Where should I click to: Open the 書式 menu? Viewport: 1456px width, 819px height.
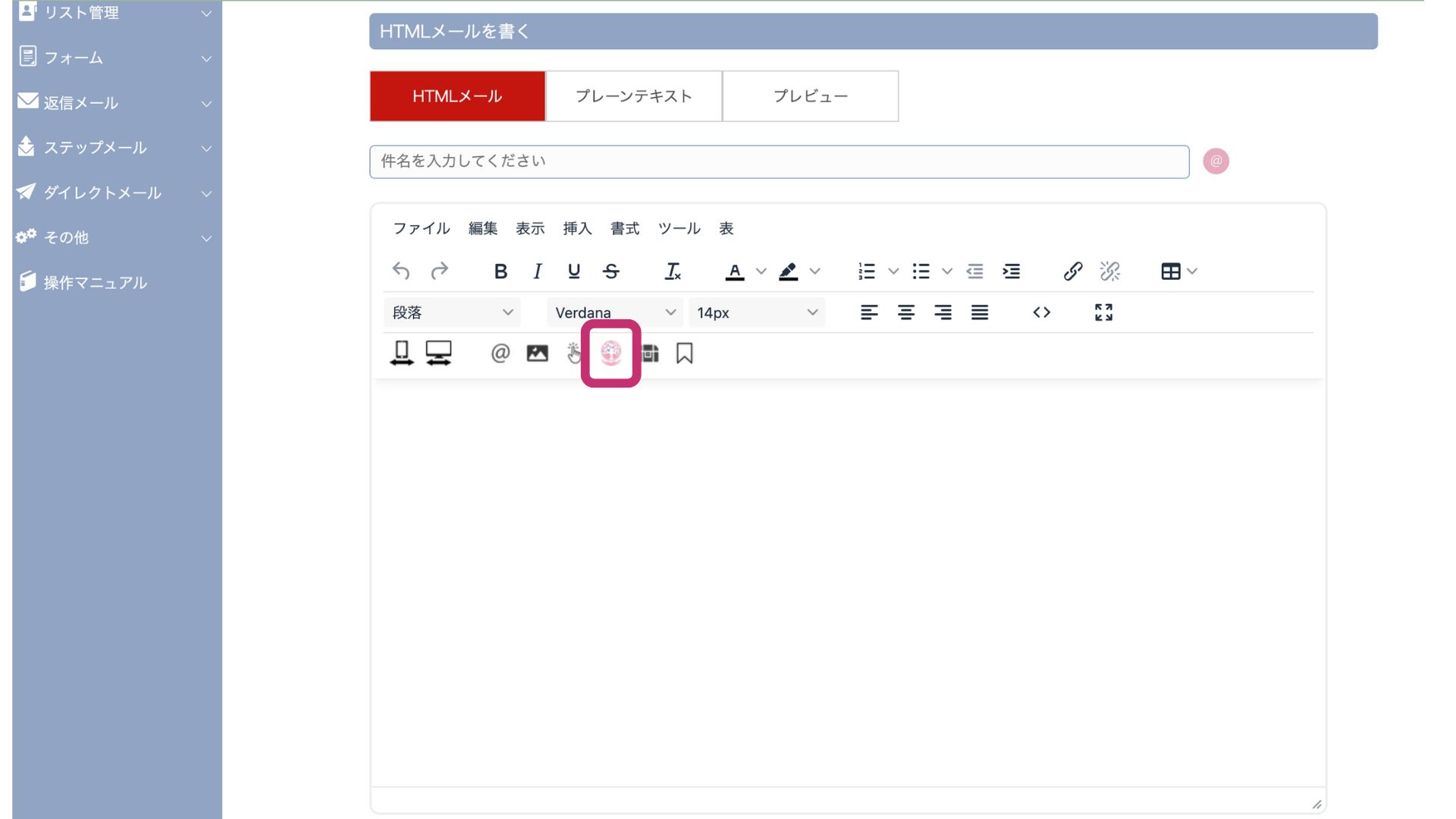625,228
